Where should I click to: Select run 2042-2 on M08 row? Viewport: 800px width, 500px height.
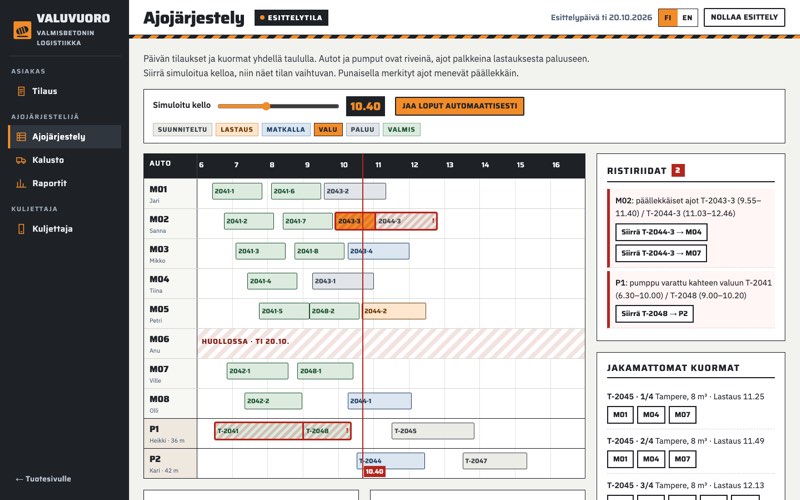point(273,401)
